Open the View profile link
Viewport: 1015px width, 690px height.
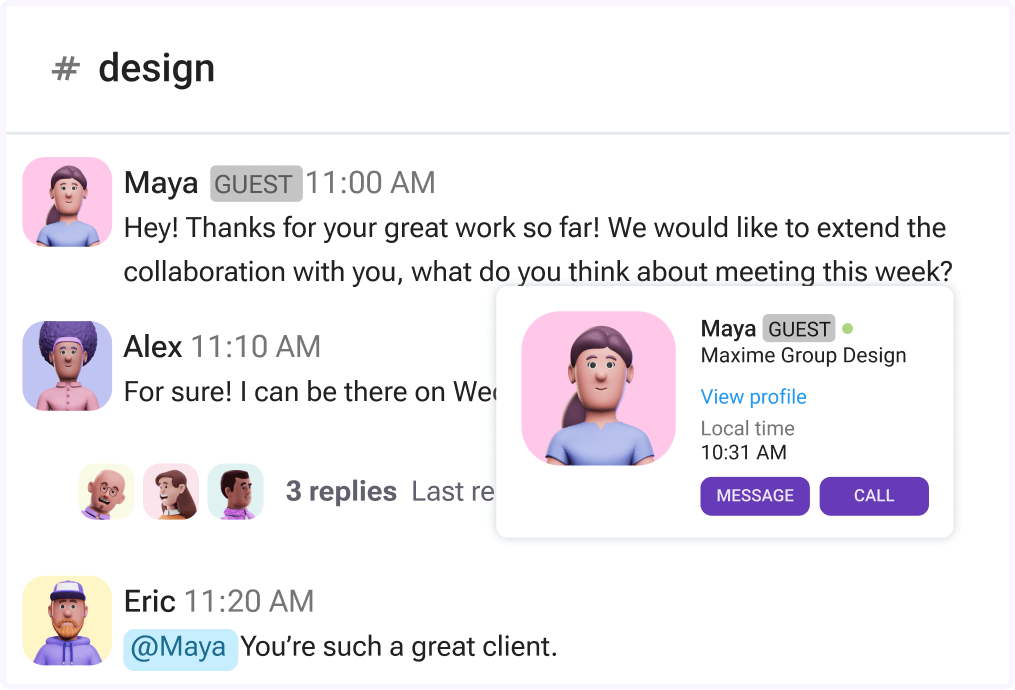pyautogui.click(x=753, y=397)
